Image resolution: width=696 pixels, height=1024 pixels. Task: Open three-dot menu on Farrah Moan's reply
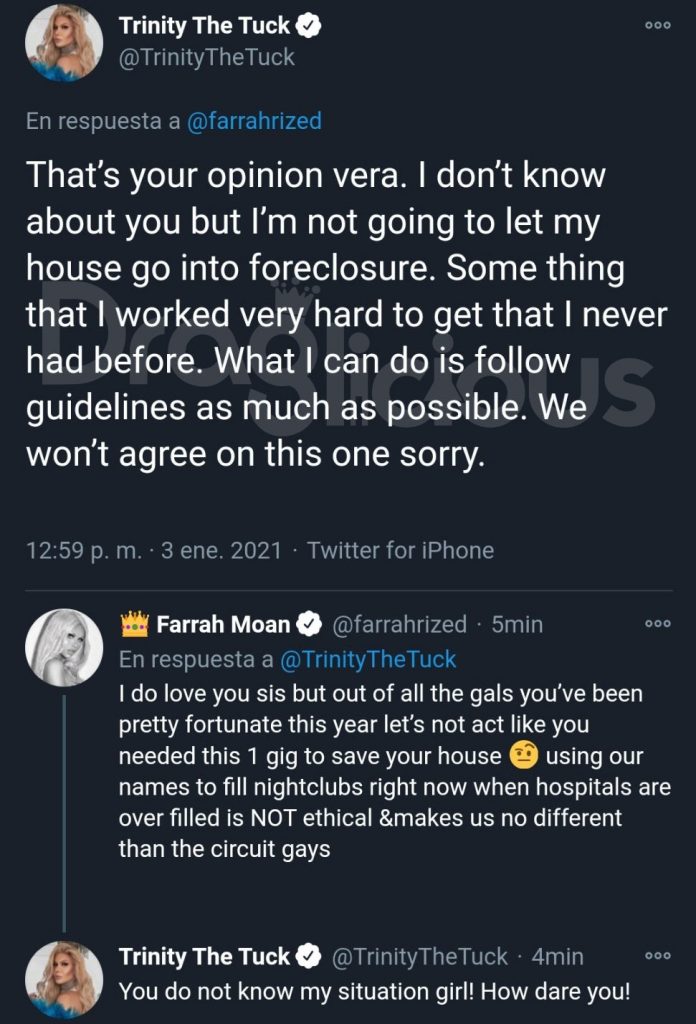657,624
